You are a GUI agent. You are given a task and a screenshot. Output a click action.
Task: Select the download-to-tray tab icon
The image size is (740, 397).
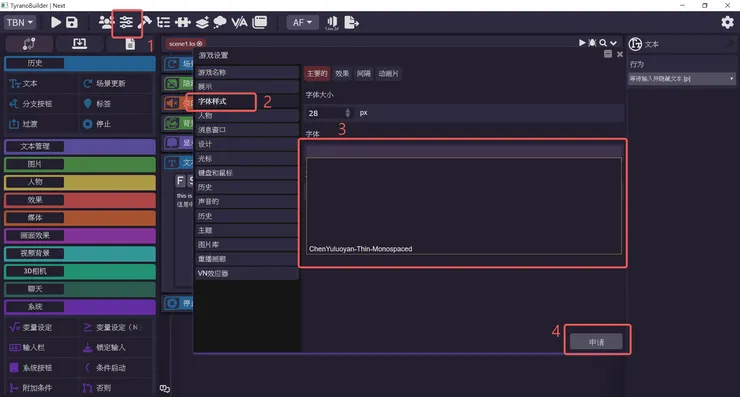[79, 44]
